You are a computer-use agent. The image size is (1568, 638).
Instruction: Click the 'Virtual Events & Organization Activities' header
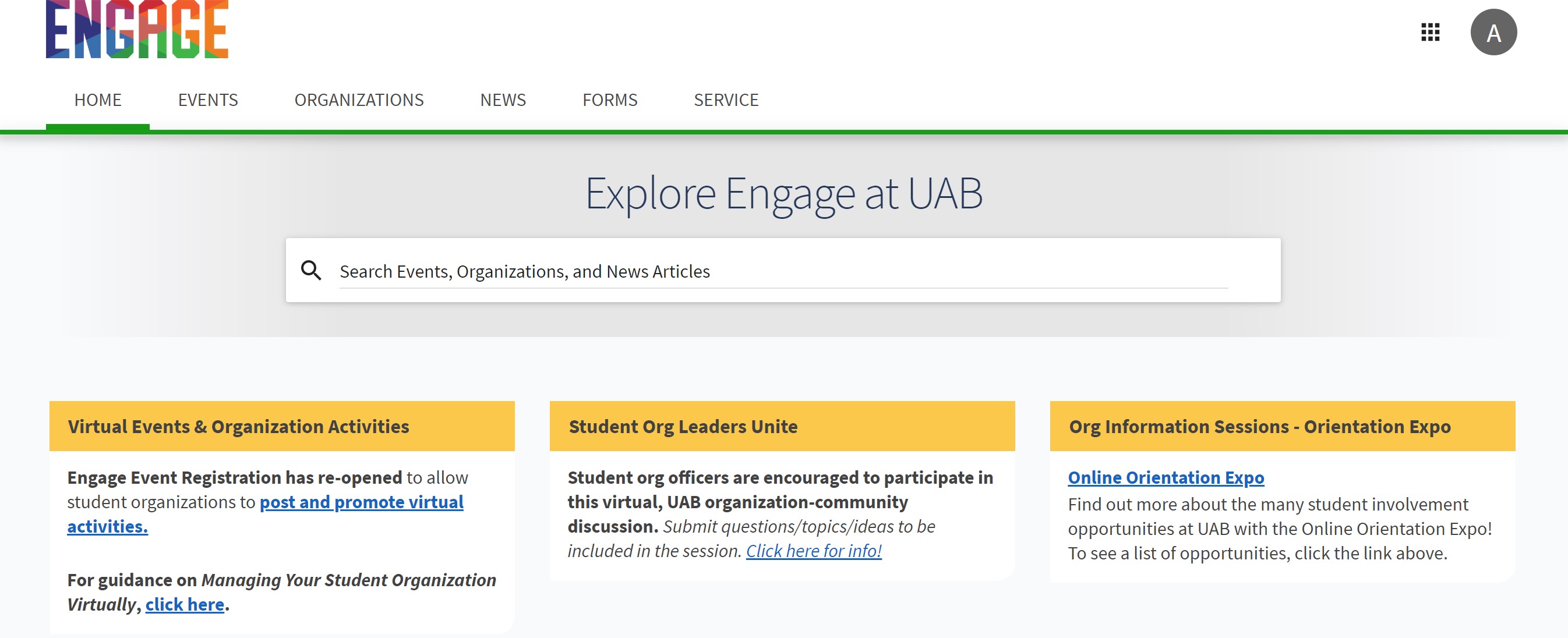coord(238,426)
